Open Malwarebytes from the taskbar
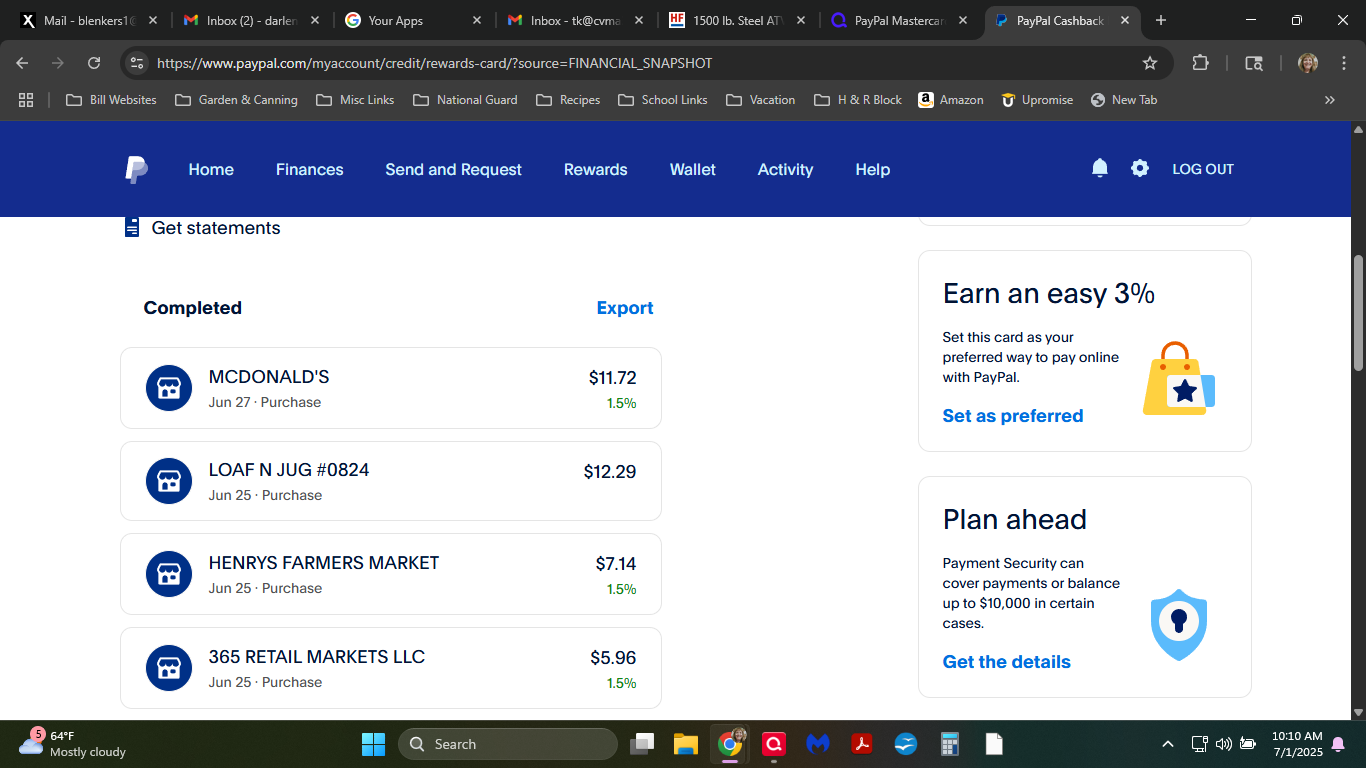Viewport: 1366px width, 768px height. coord(818,744)
